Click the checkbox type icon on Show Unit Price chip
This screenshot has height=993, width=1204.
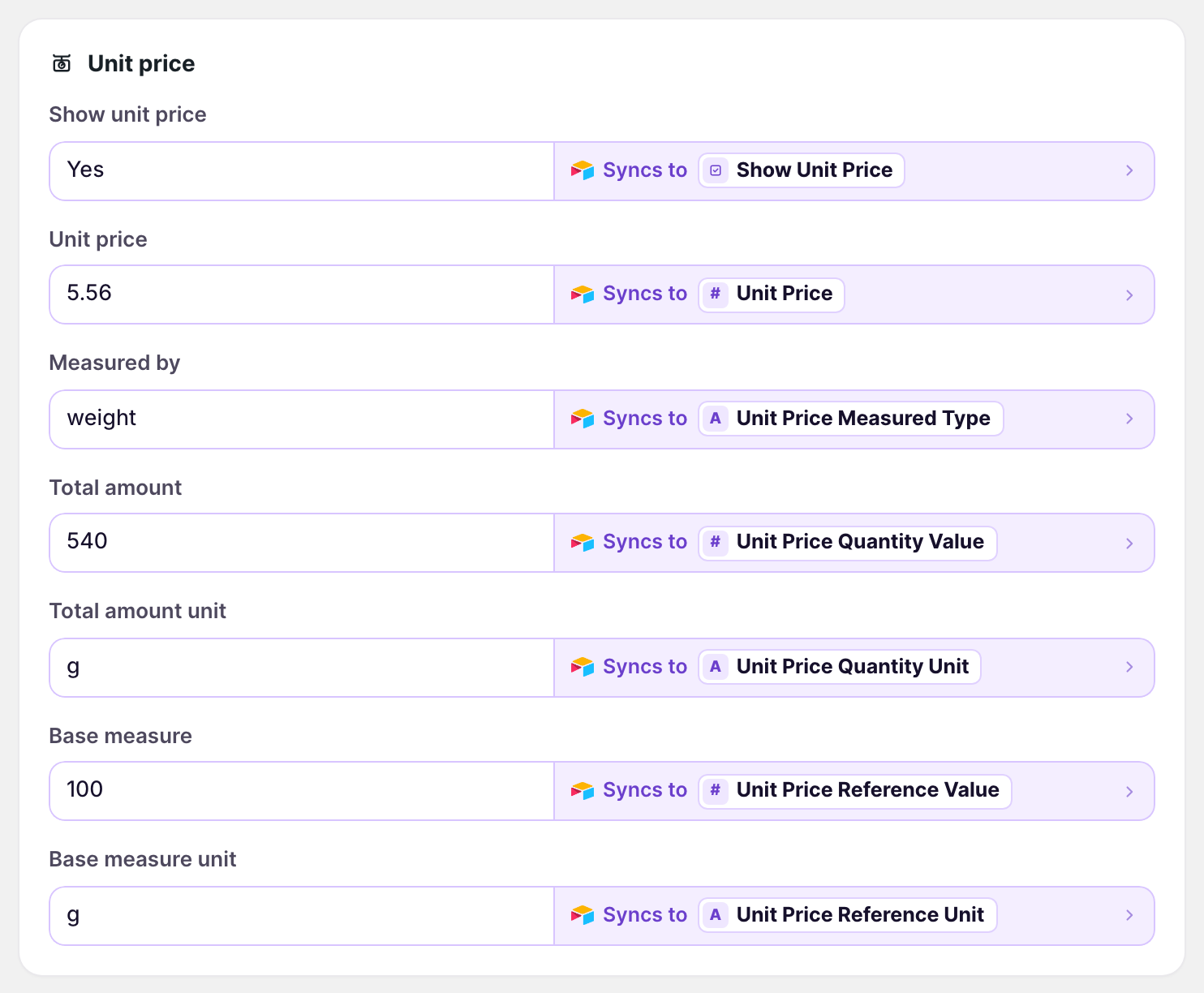716,170
